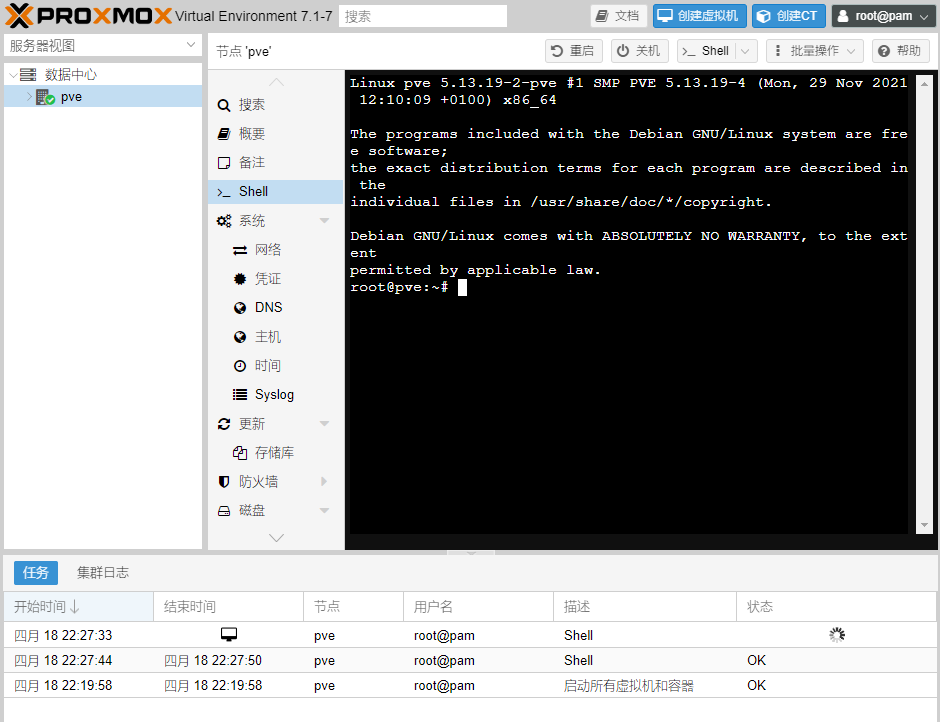
Task: Click the Proxmox logo
Action: 89,16
